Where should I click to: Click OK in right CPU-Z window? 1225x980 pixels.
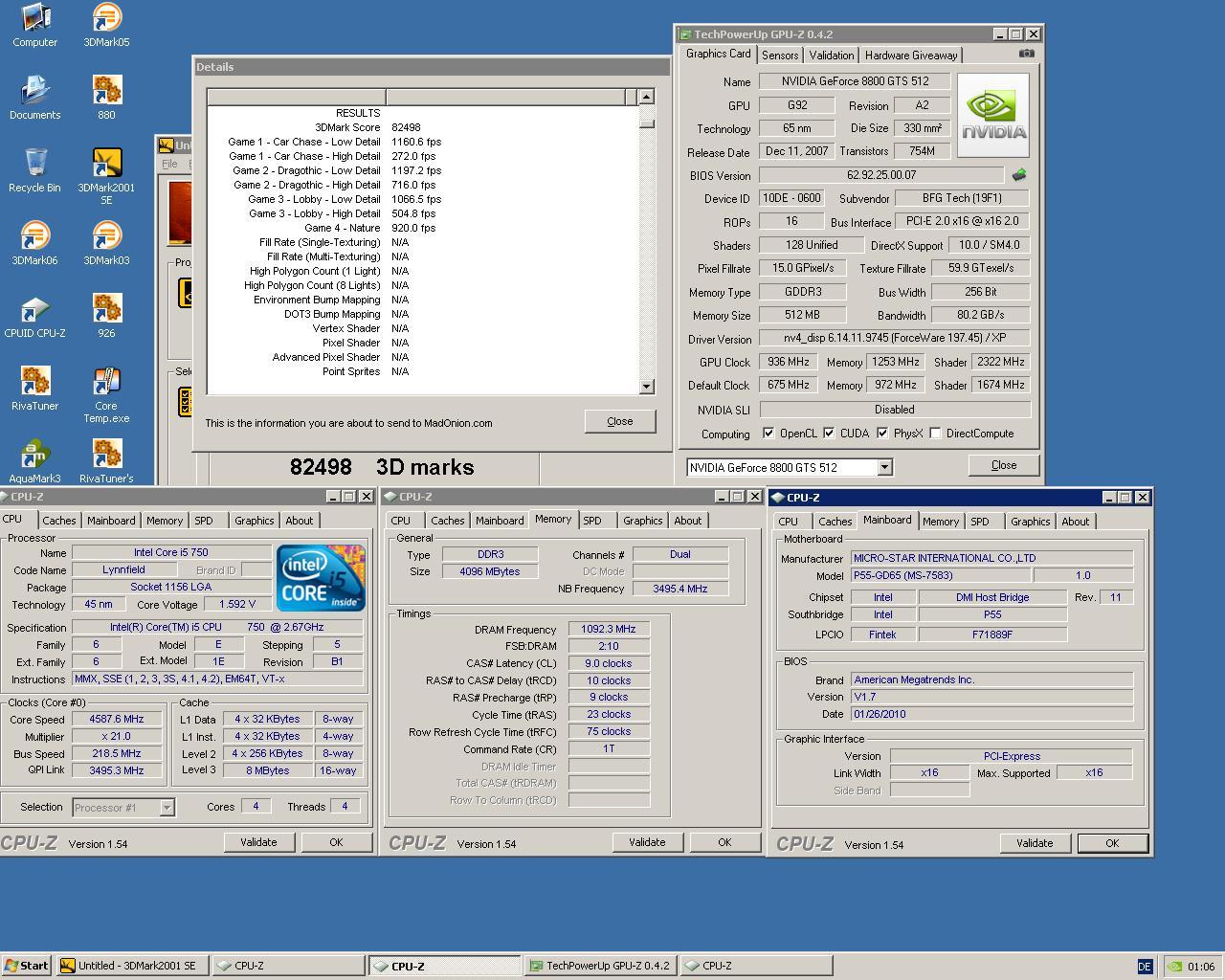click(x=1112, y=843)
